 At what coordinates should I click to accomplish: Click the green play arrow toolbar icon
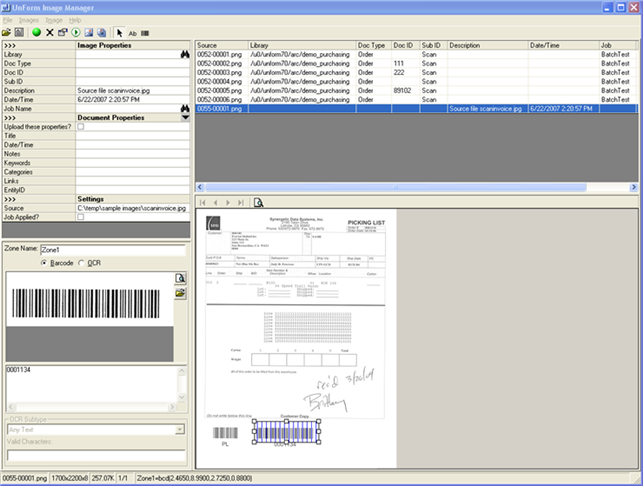pos(76,32)
